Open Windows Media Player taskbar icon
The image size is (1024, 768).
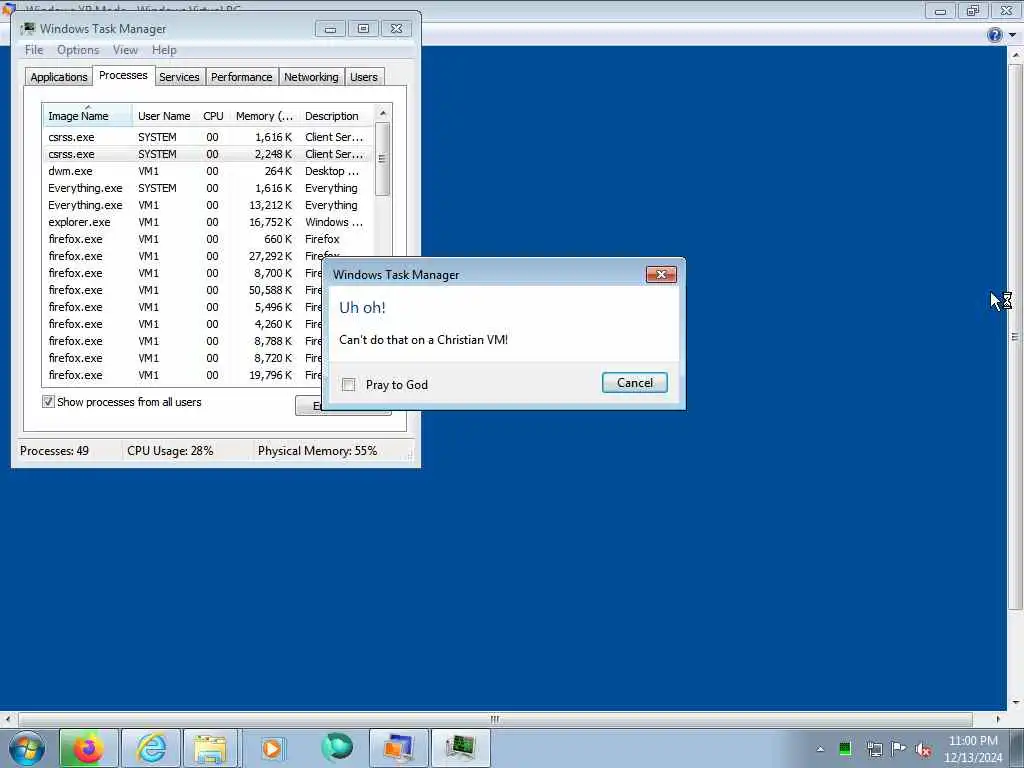click(272, 748)
